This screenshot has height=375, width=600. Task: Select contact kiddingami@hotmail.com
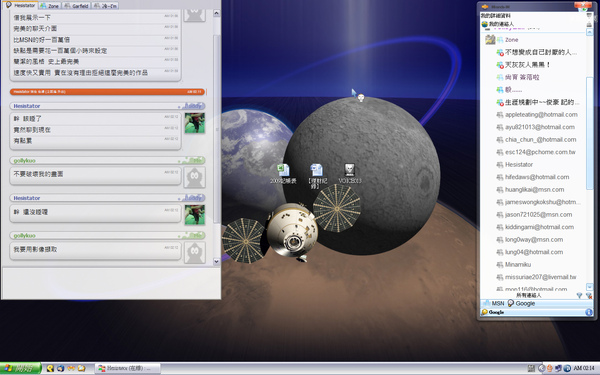(x=535, y=227)
